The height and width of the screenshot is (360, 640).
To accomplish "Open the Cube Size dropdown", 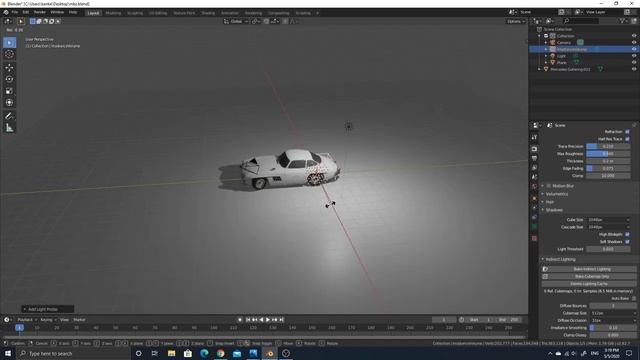I will click(608, 220).
